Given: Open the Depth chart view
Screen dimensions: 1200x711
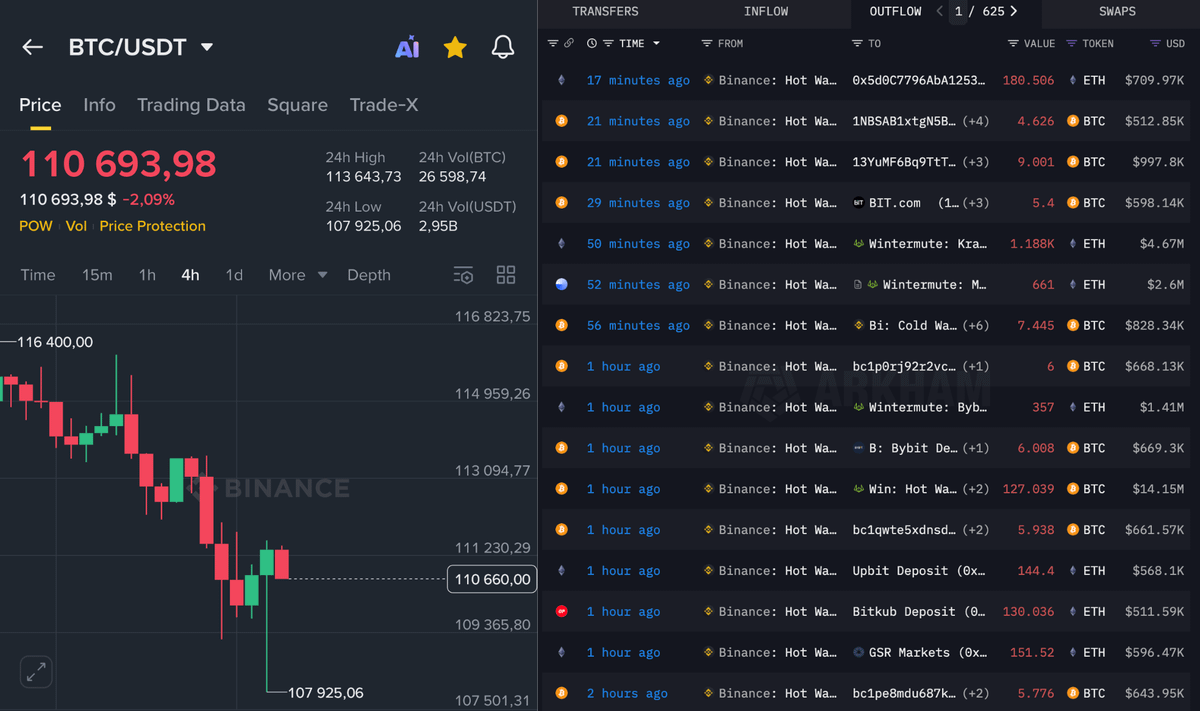Looking at the screenshot, I should [x=369, y=275].
